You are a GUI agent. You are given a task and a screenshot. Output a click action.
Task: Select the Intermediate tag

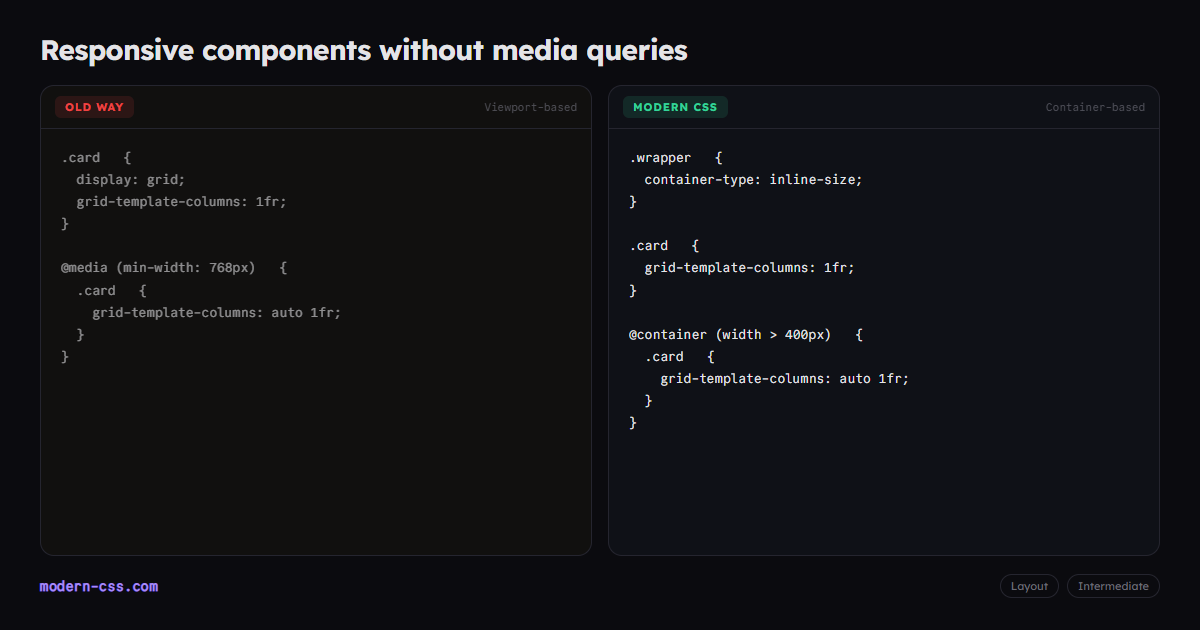click(x=1113, y=586)
